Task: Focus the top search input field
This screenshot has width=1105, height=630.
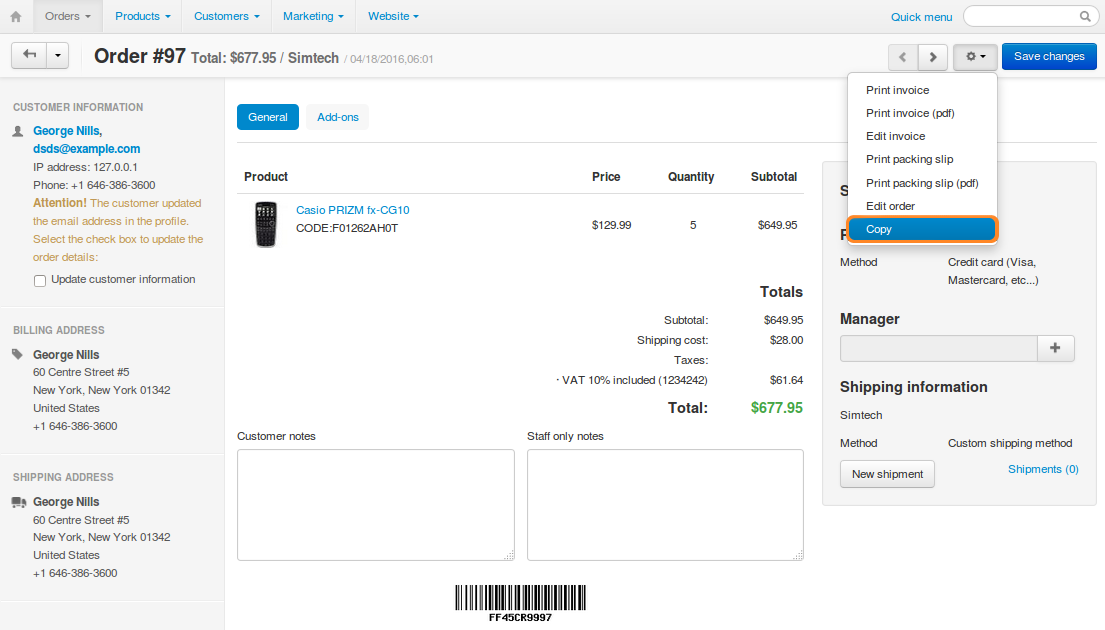Action: pyautogui.click(x=1030, y=16)
